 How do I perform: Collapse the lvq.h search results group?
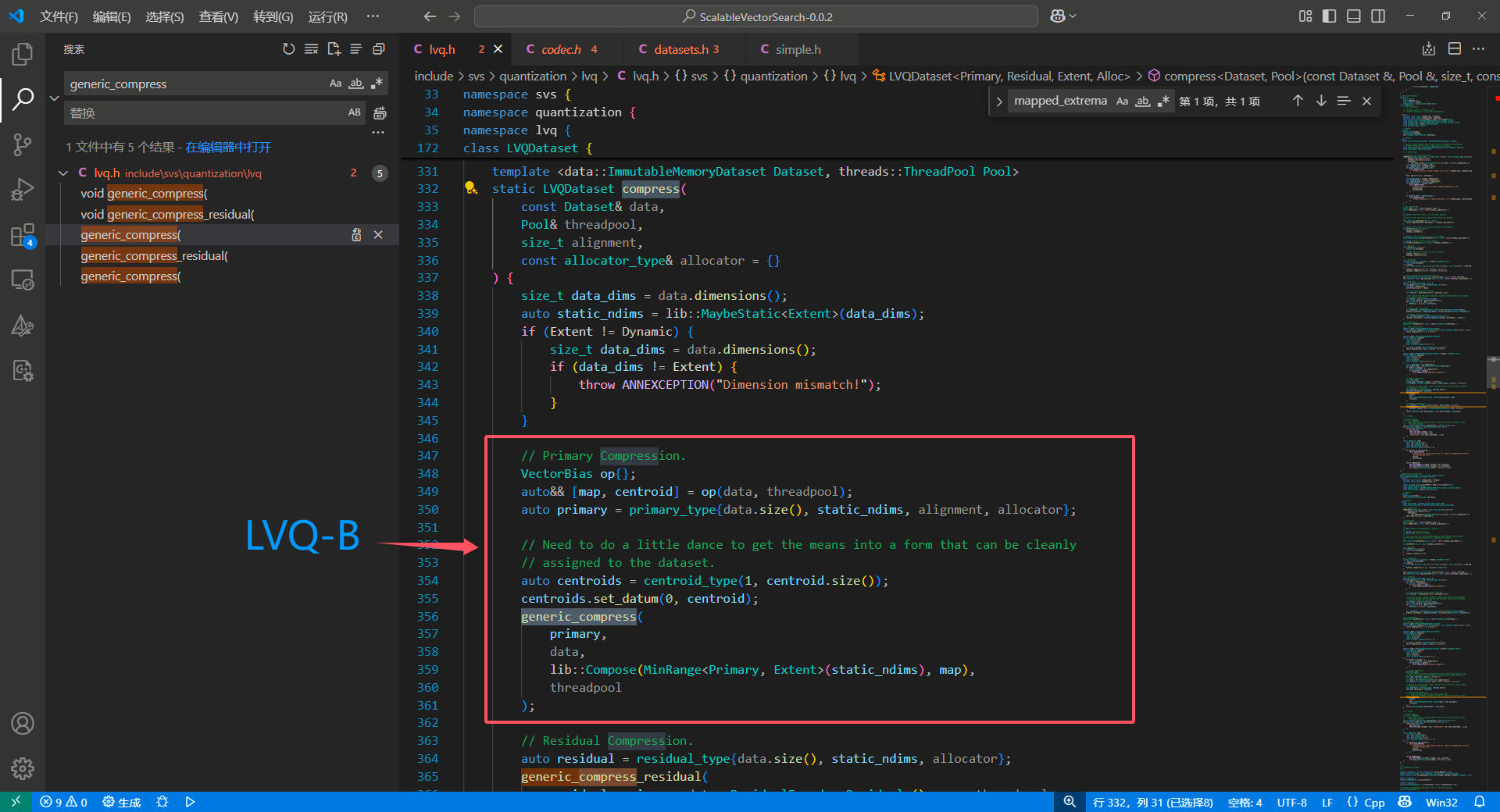tap(63, 173)
